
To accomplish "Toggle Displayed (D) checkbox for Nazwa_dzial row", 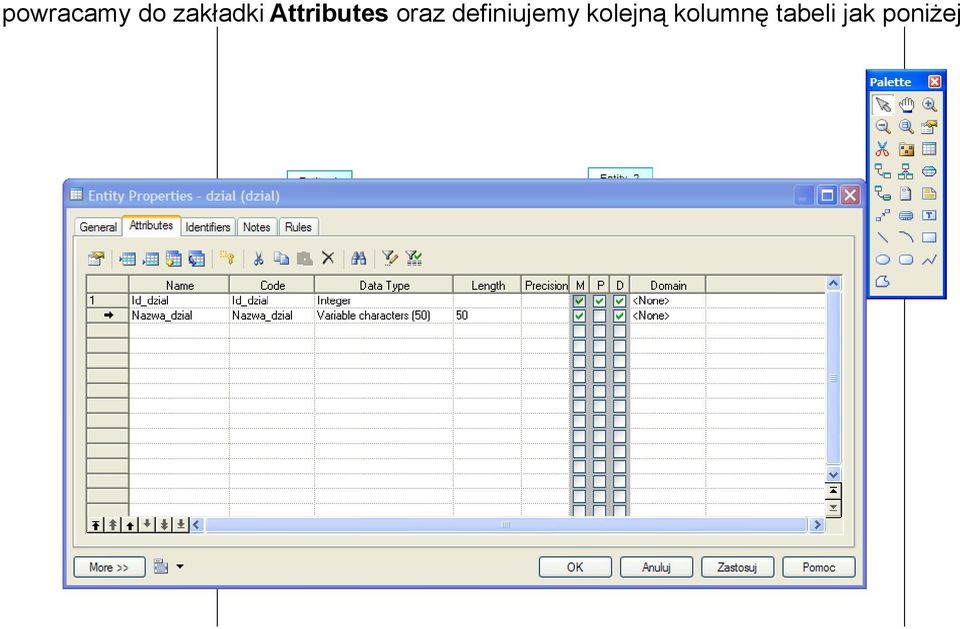I will (x=620, y=316).
